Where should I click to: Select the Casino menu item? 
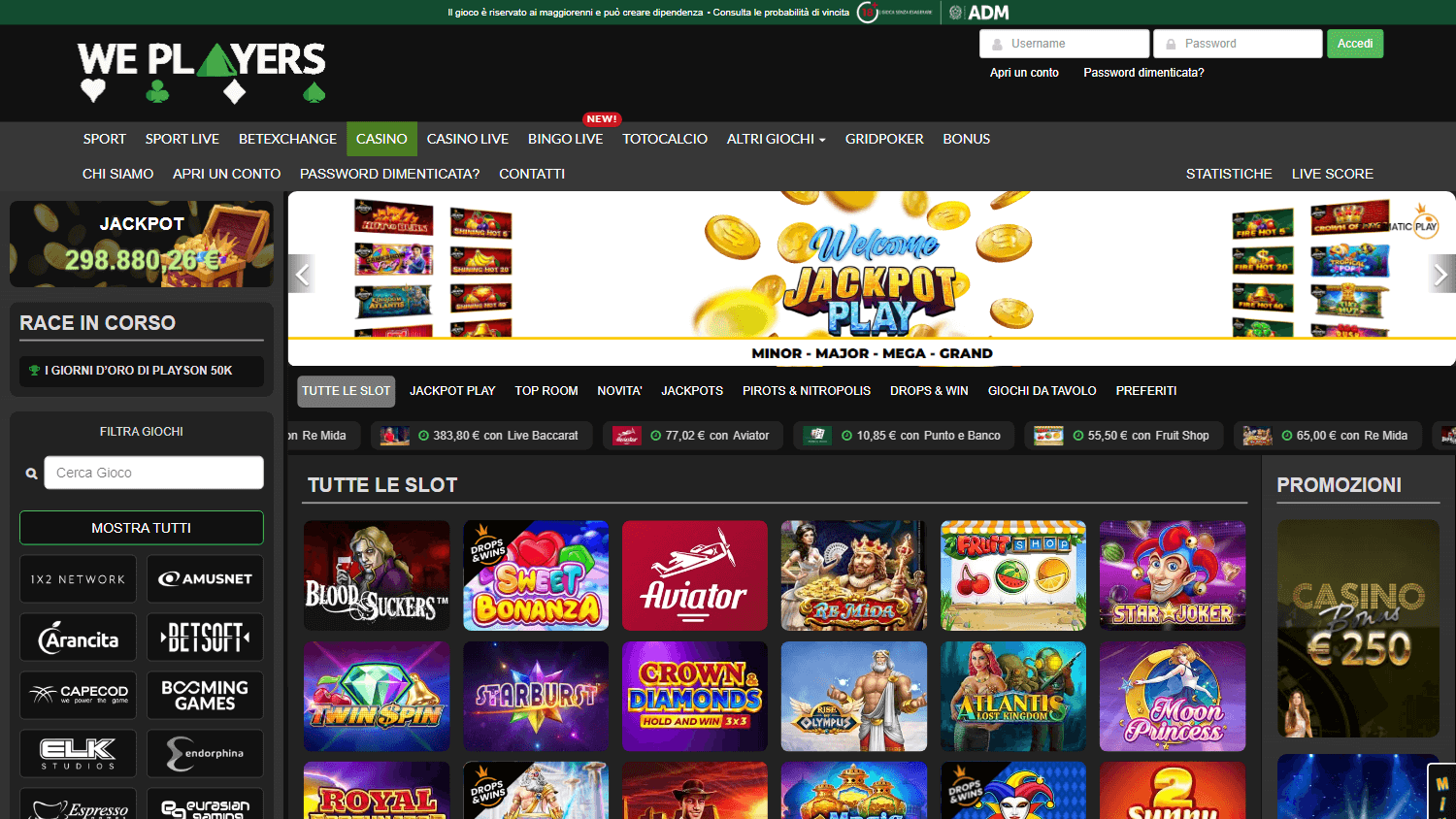point(381,139)
